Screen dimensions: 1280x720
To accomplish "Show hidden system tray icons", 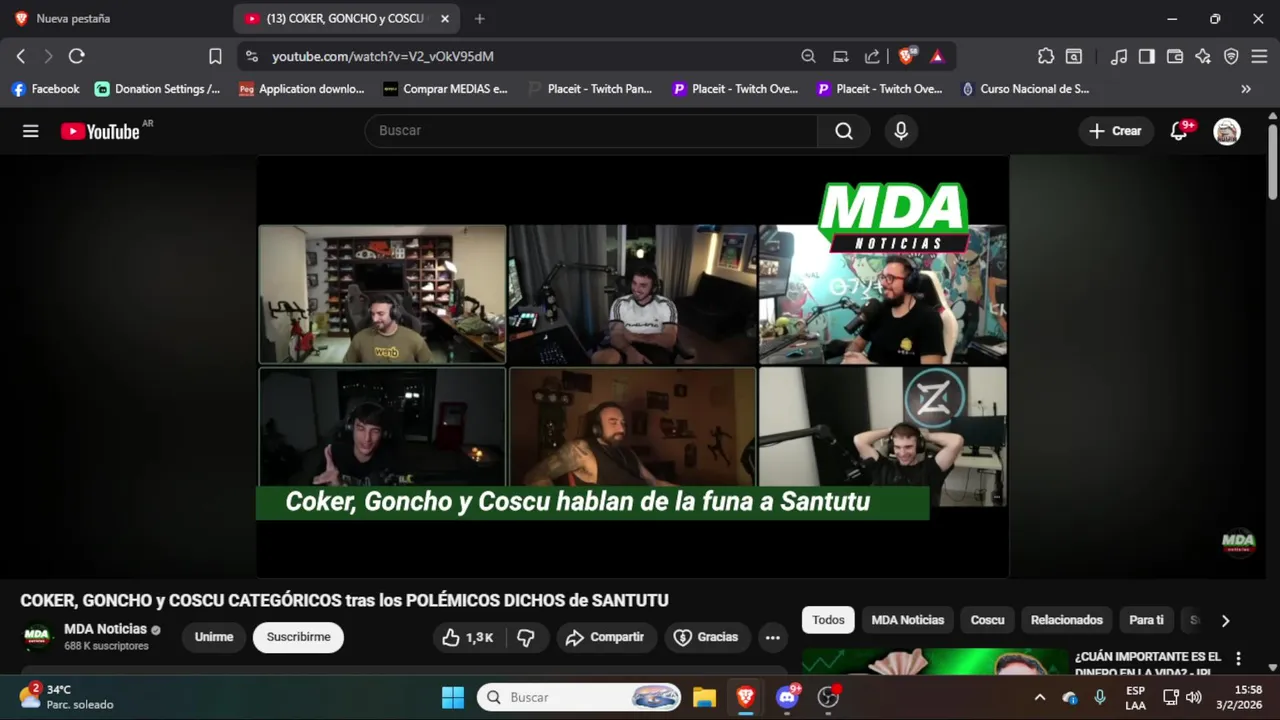I will pyautogui.click(x=1040, y=698).
